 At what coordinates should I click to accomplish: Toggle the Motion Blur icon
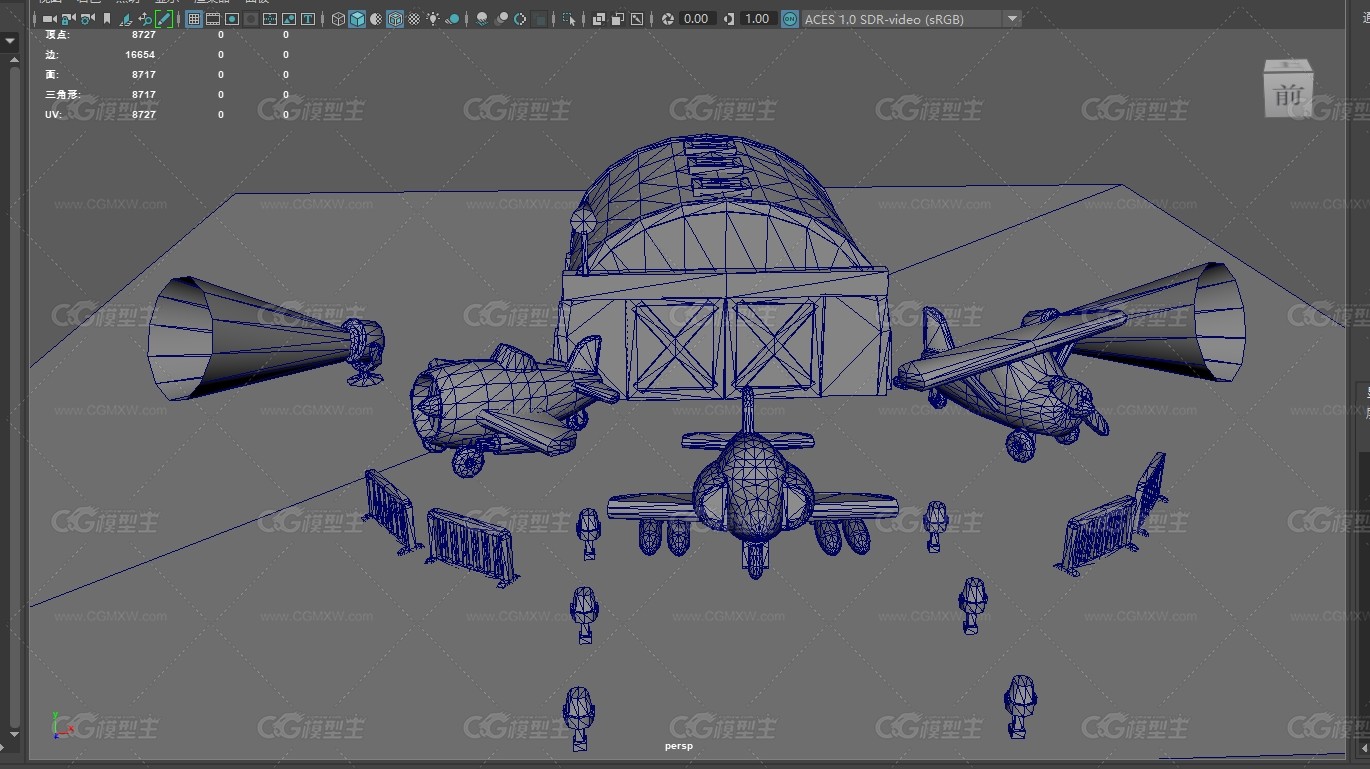point(501,19)
